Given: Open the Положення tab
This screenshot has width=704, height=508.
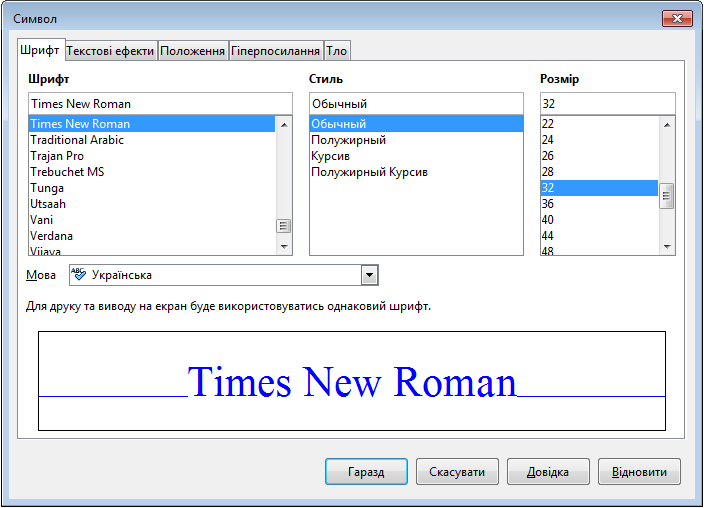Looking at the screenshot, I should coord(192,51).
